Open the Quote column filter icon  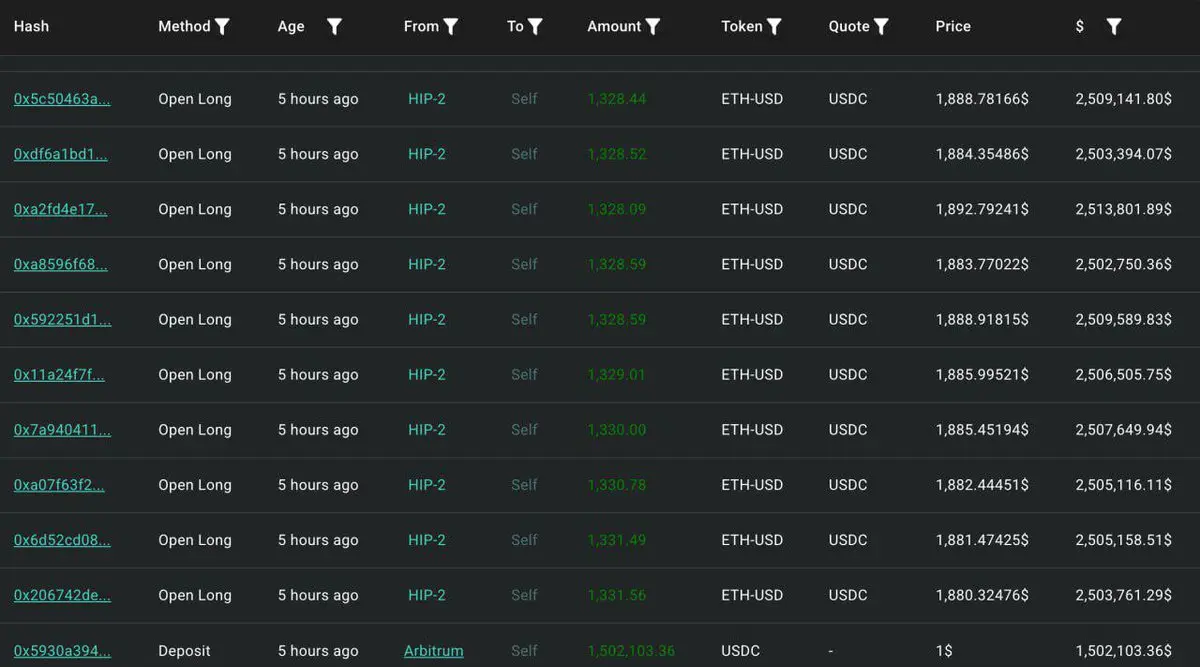pos(881,27)
